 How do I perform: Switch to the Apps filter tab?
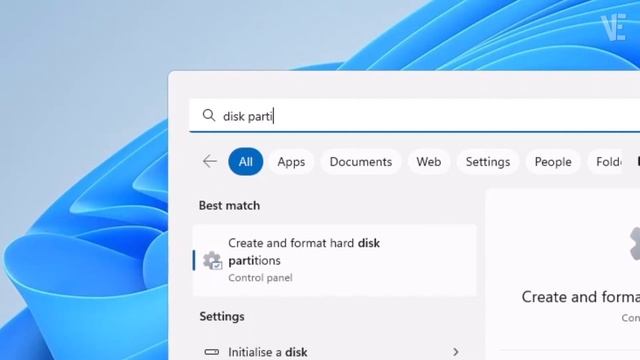291,162
